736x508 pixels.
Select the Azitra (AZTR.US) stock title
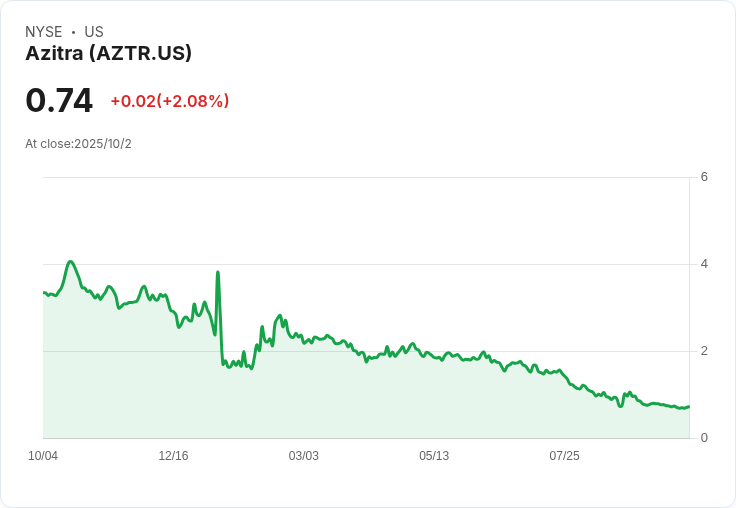click(x=108, y=53)
